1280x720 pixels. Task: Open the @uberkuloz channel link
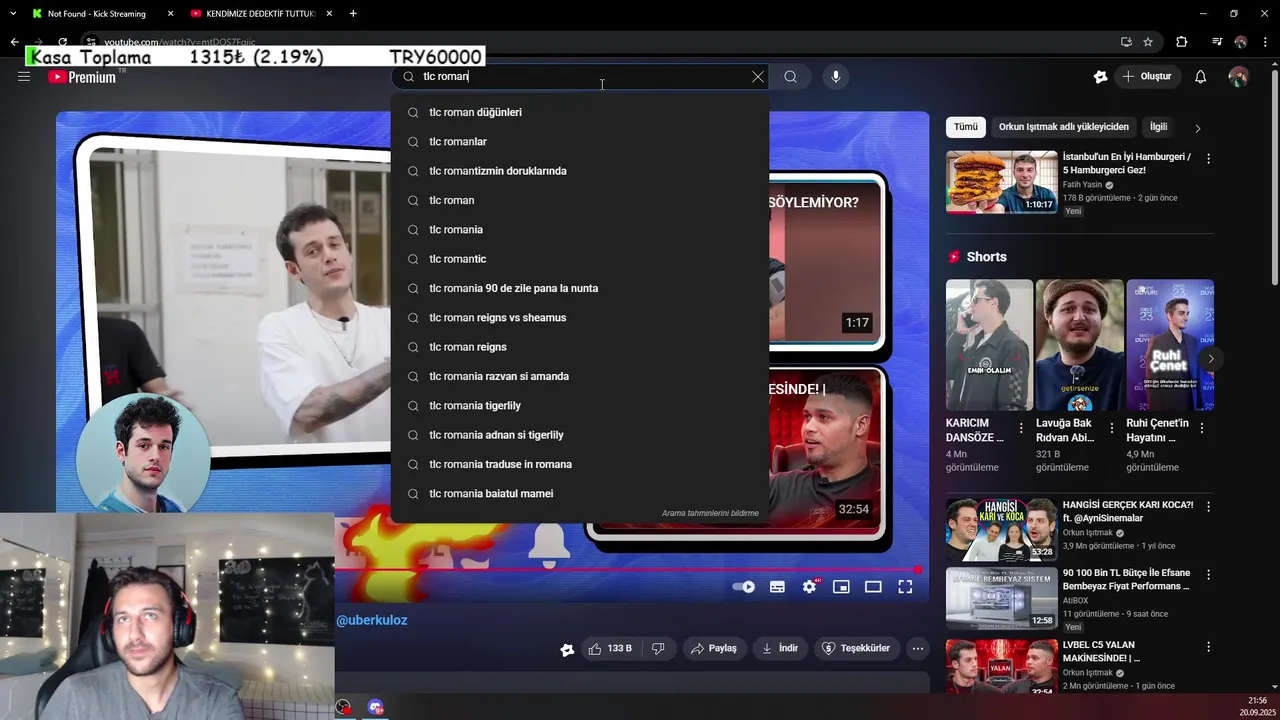coord(371,620)
